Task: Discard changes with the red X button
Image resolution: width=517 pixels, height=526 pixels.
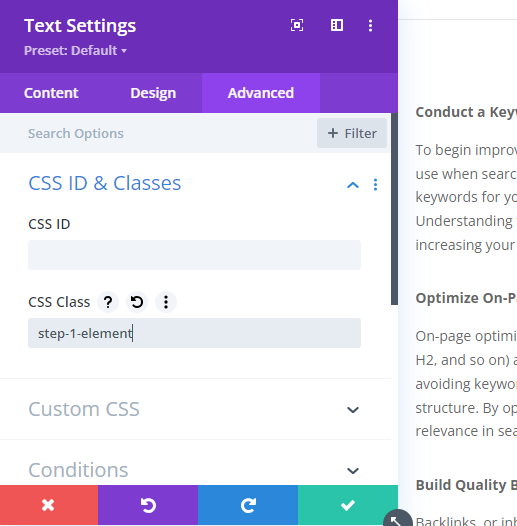Action: pos(49,505)
